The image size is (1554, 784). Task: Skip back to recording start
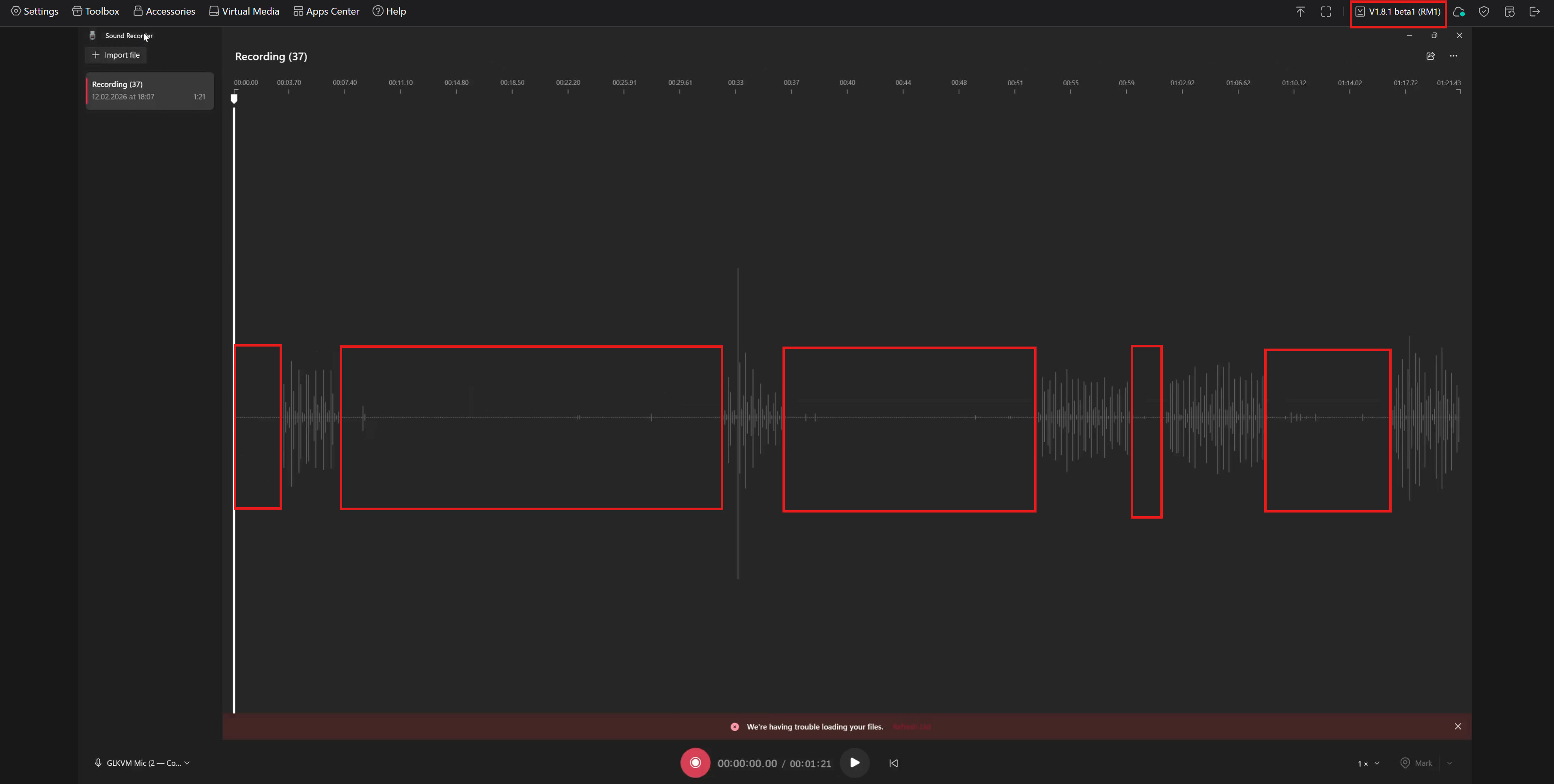tap(893, 763)
